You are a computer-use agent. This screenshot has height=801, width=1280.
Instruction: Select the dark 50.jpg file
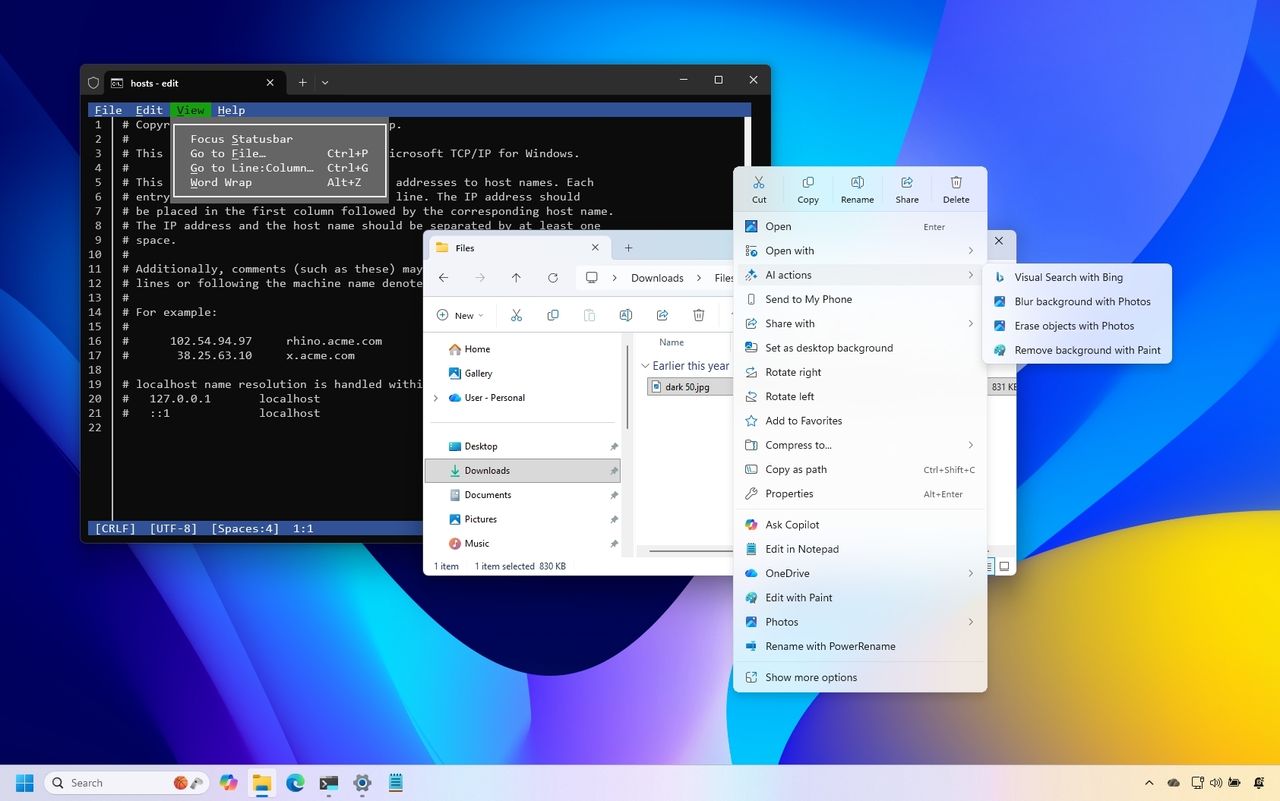[688, 387]
